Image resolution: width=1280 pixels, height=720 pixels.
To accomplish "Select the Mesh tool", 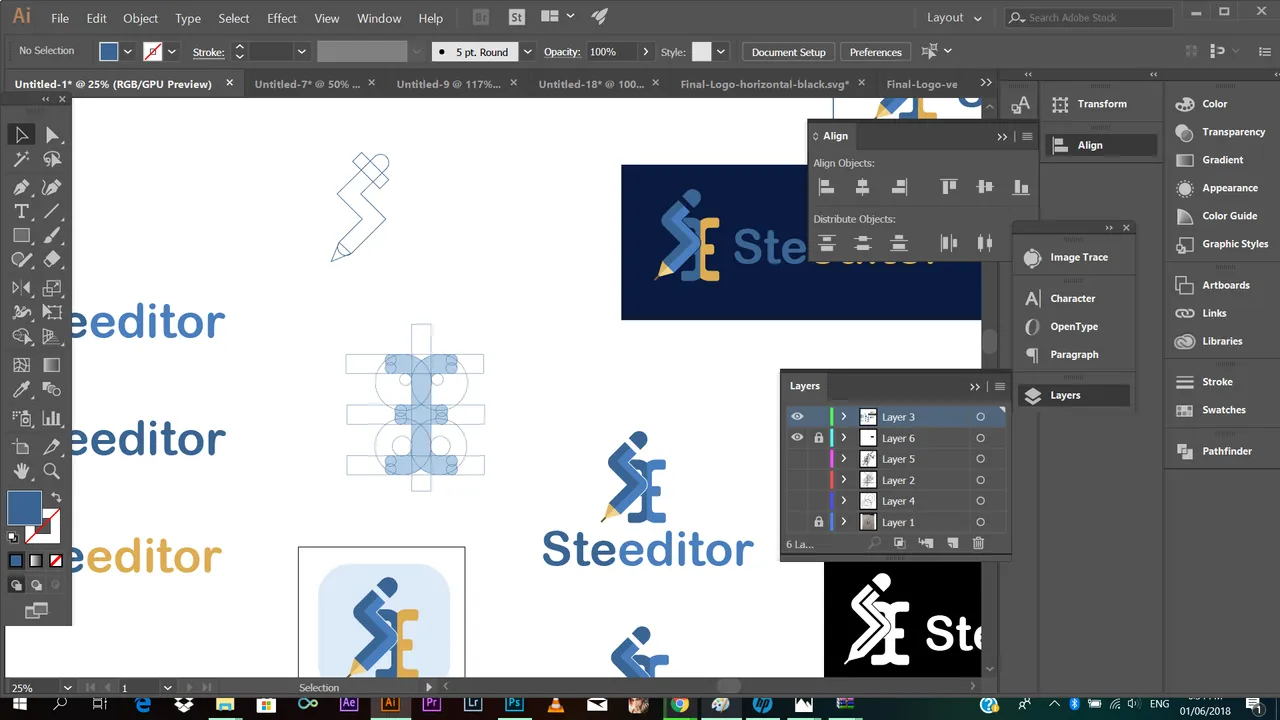I will (21, 365).
